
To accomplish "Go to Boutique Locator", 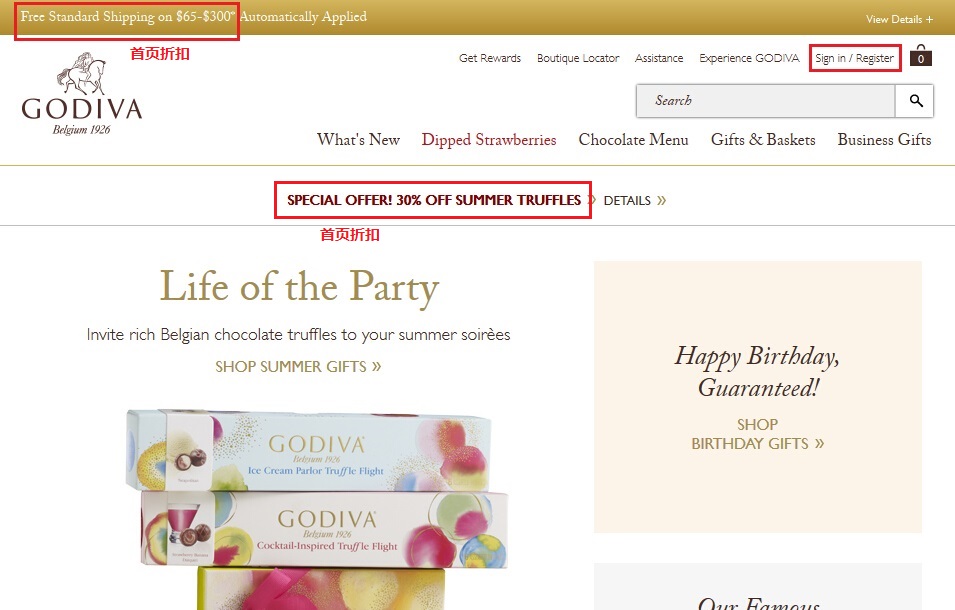I will (x=578, y=58).
